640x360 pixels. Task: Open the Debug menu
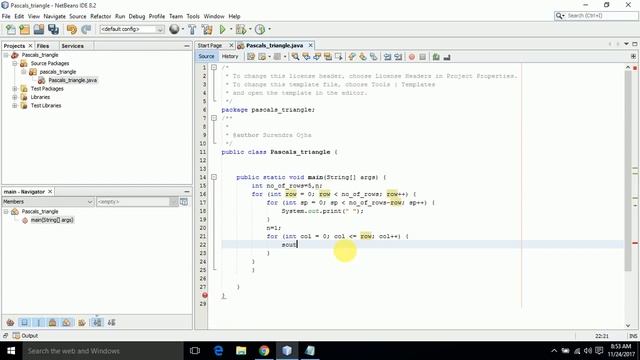[137, 16]
